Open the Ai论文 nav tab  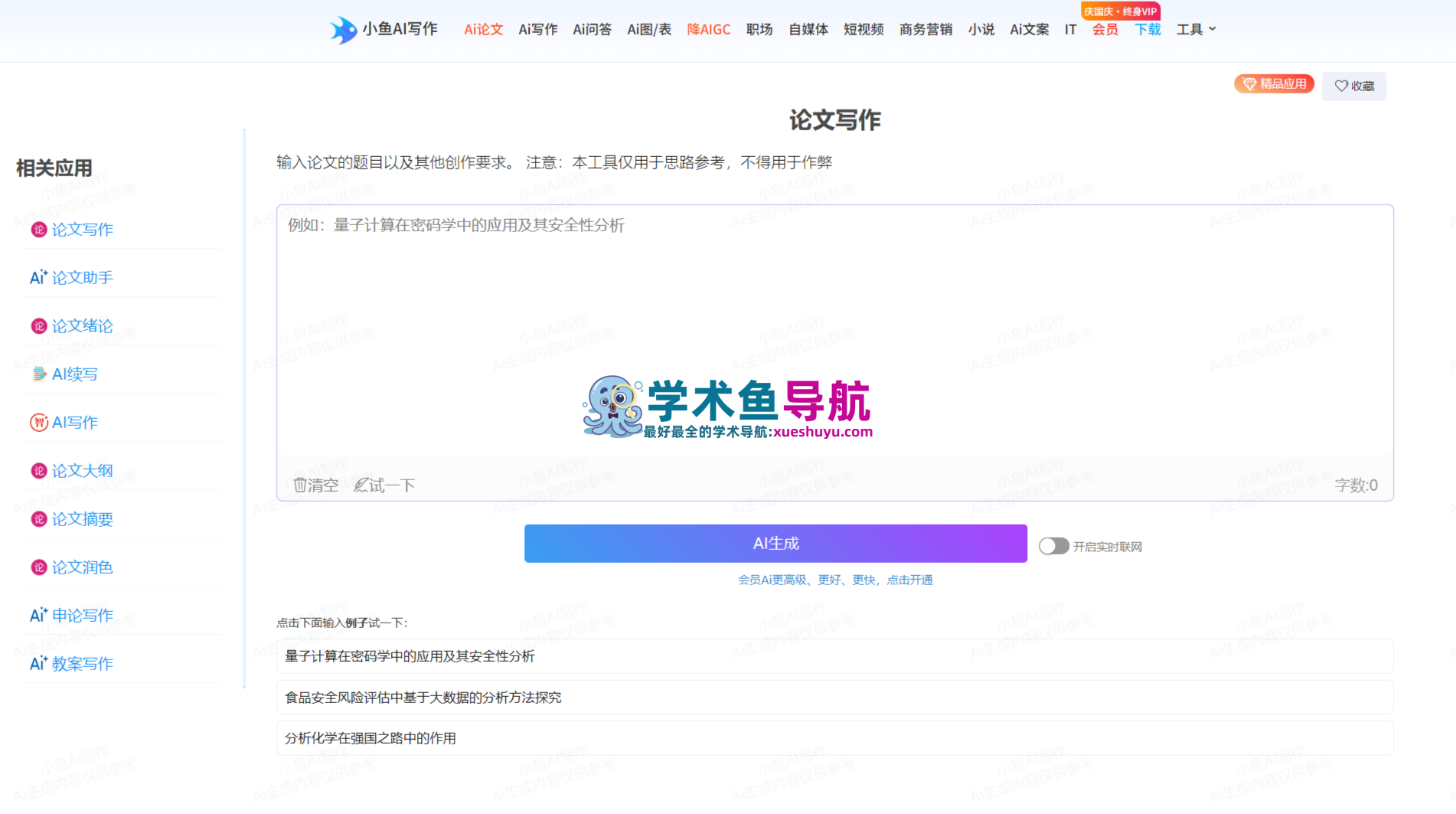click(x=484, y=30)
